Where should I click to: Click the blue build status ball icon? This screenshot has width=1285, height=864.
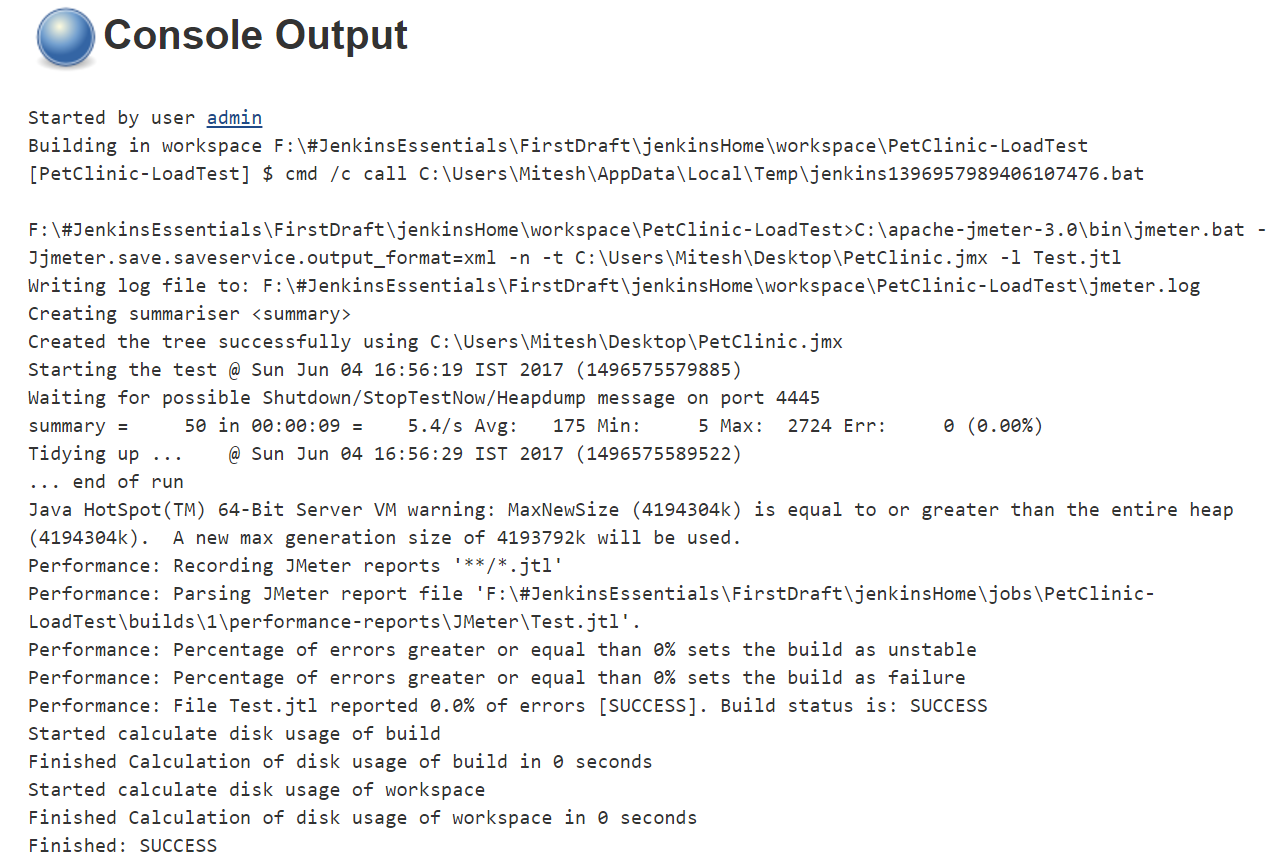(66, 37)
